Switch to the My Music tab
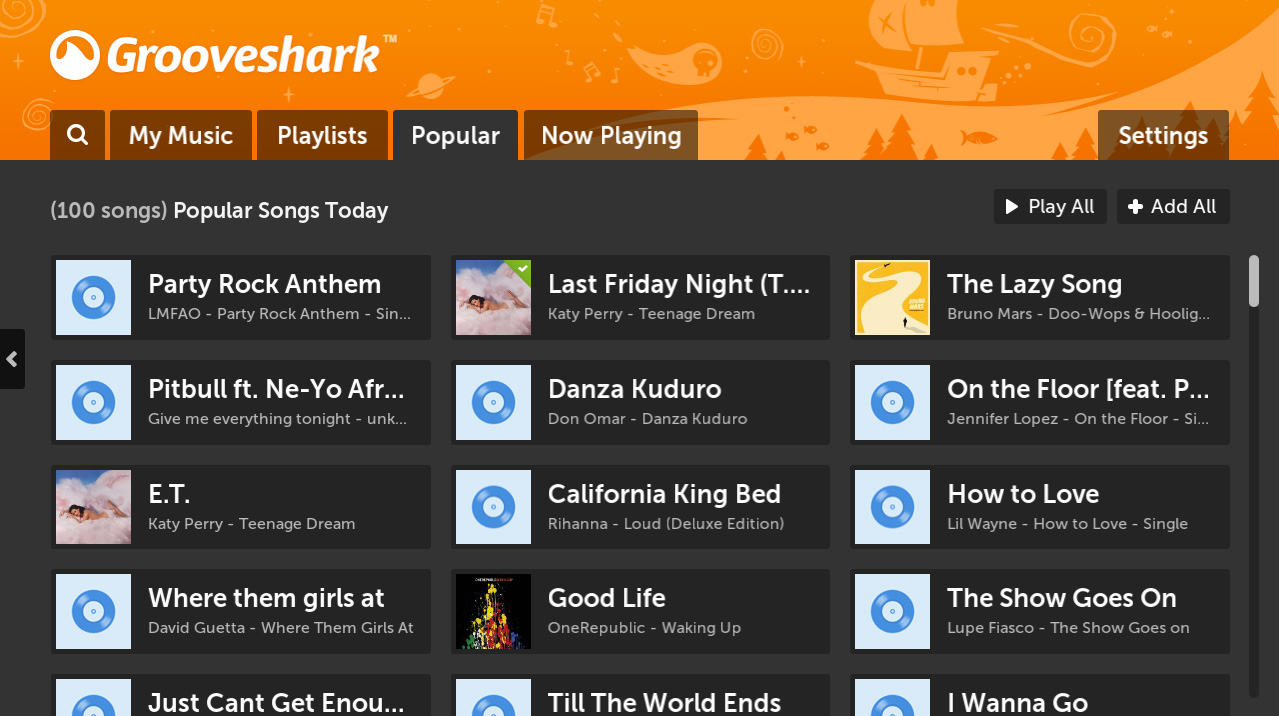This screenshot has height=716, width=1279. [x=181, y=135]
